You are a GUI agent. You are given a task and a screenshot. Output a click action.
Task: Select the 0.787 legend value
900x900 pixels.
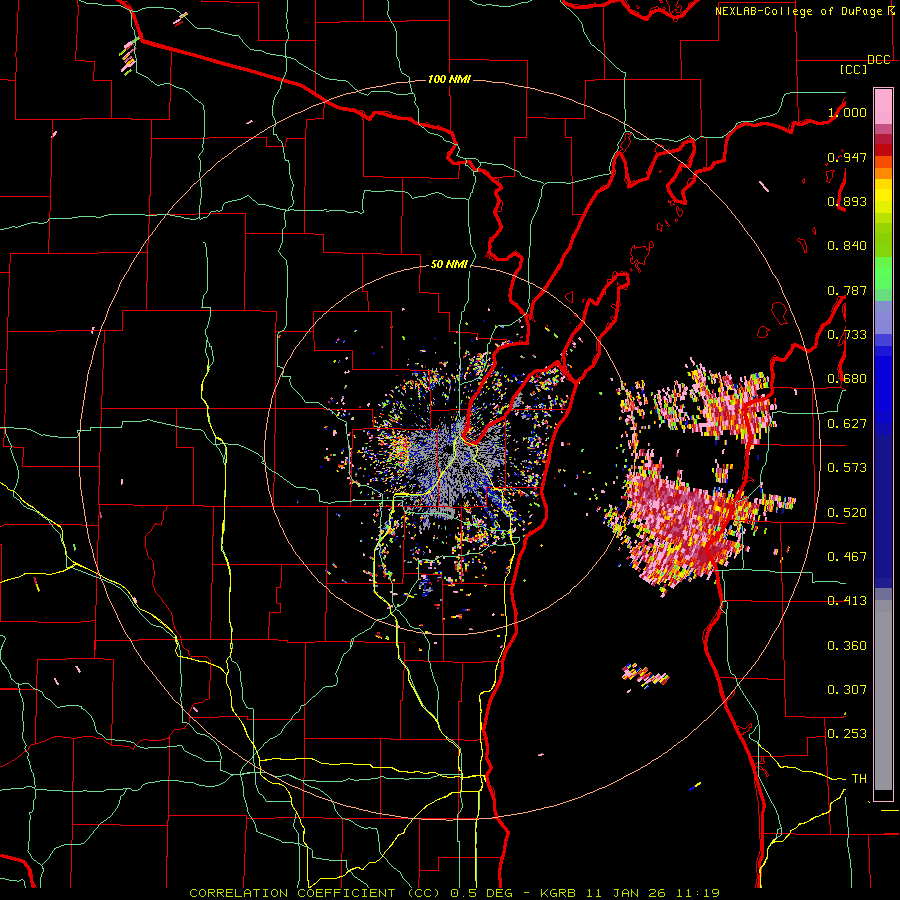[847, 290]
